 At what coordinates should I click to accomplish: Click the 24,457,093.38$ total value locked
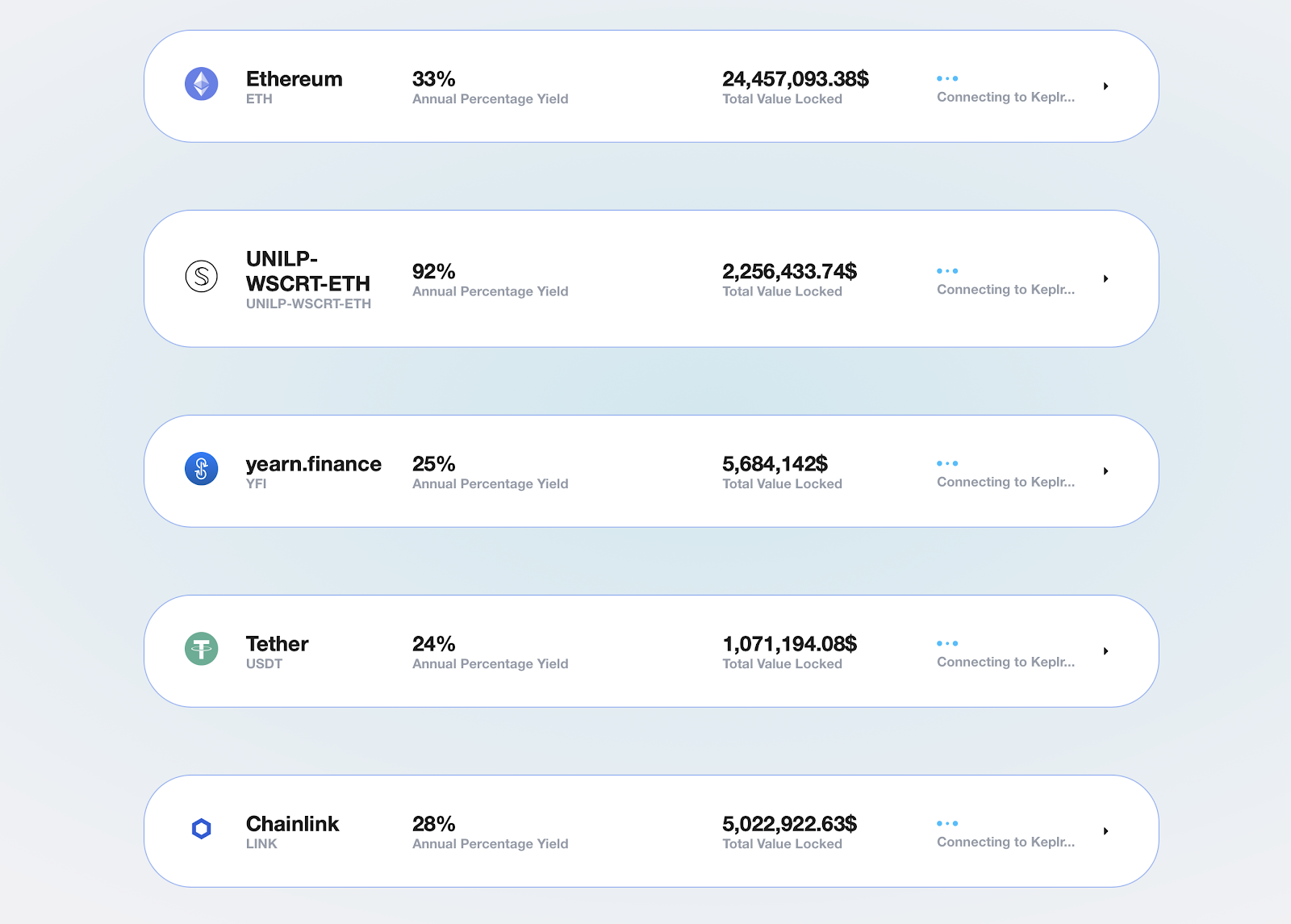[x=796, y=79]
